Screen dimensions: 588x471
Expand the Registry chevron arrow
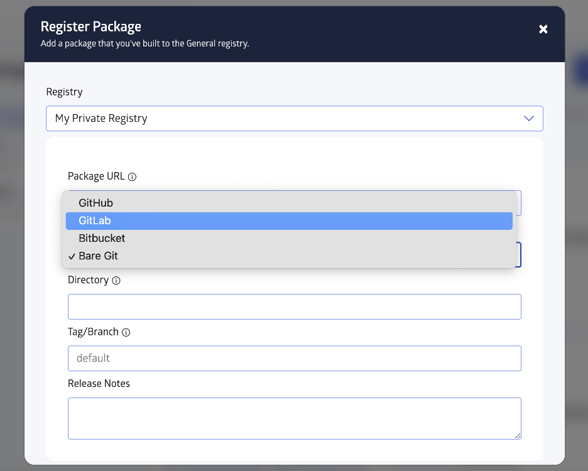[529, 118]
